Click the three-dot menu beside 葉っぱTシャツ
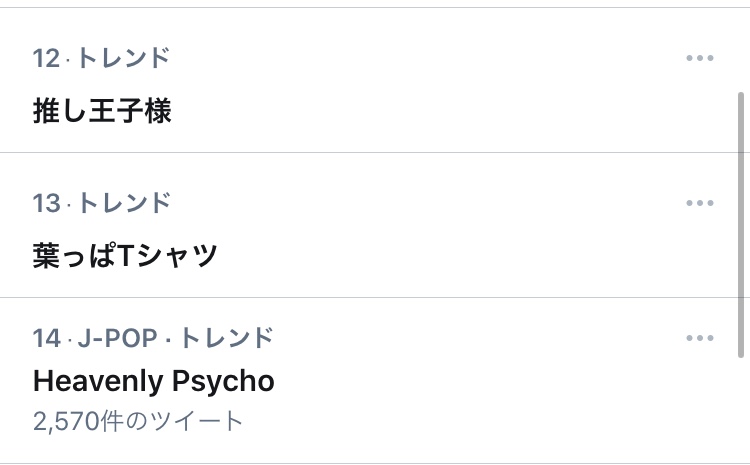 pos(700,203)
